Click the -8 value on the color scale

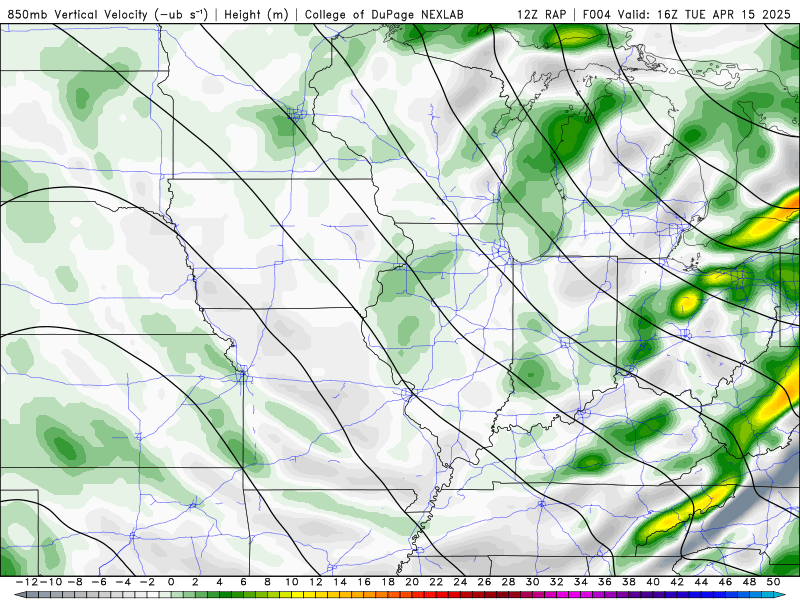(x=75, y=582)
